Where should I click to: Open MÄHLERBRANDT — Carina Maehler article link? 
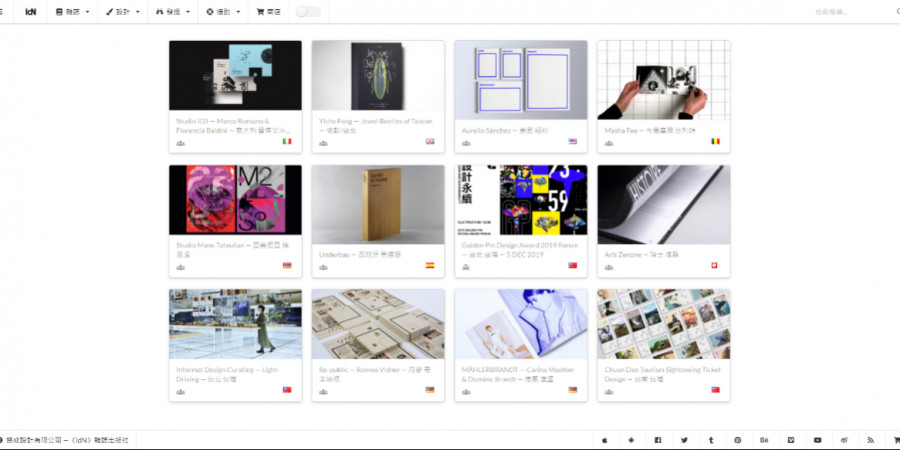point(518,374)
